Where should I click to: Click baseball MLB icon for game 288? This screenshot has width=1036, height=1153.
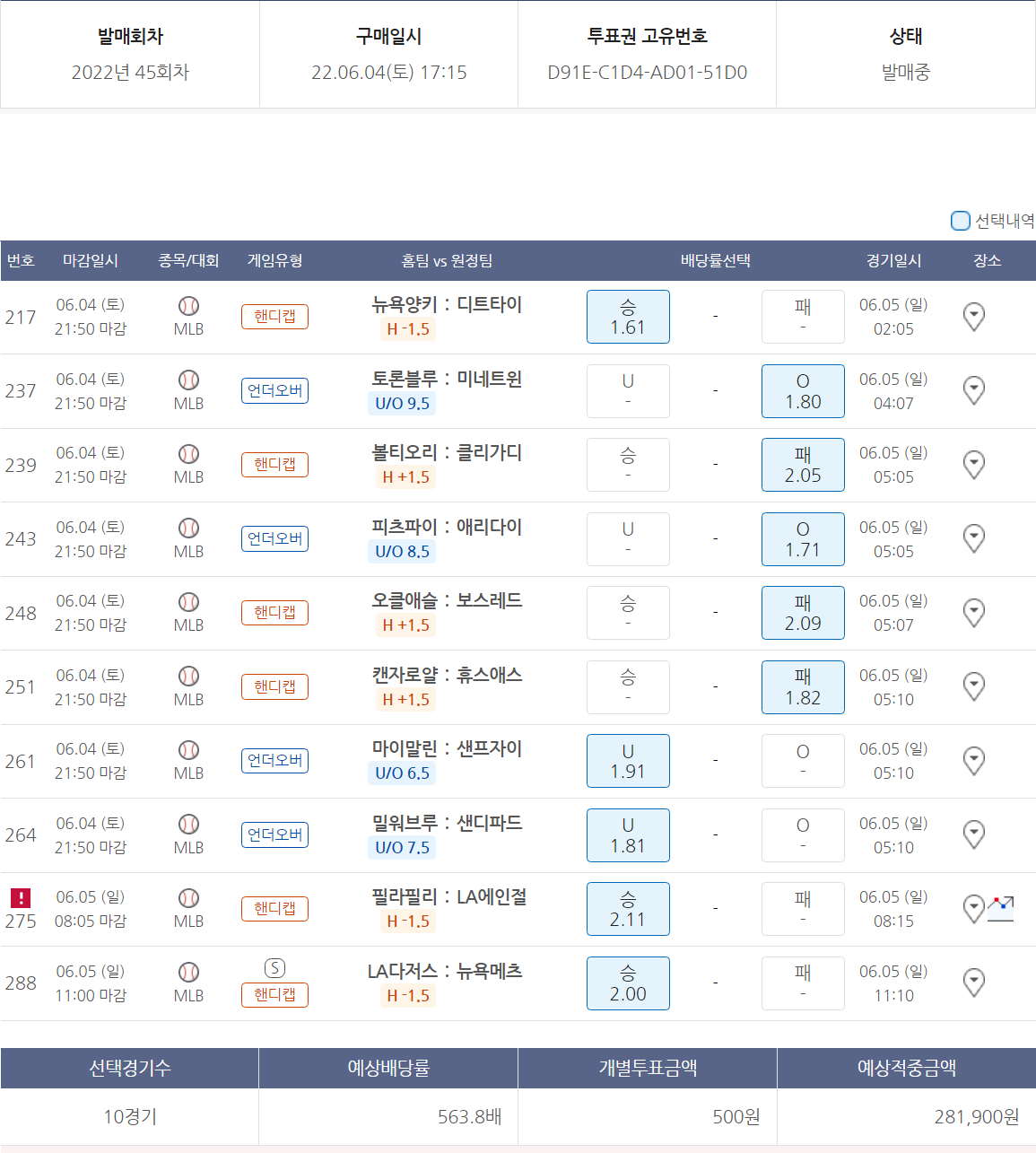pos(188,972)
